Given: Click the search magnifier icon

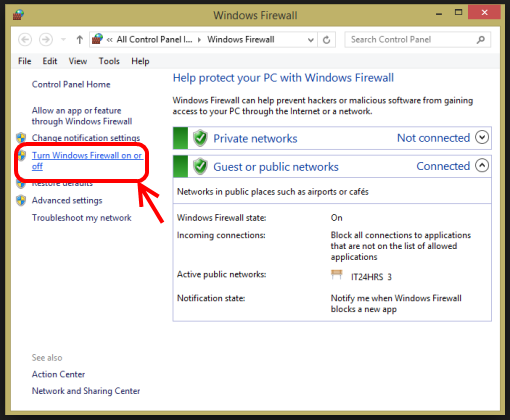Looking at the screenshot, I should tap(480, 40).
